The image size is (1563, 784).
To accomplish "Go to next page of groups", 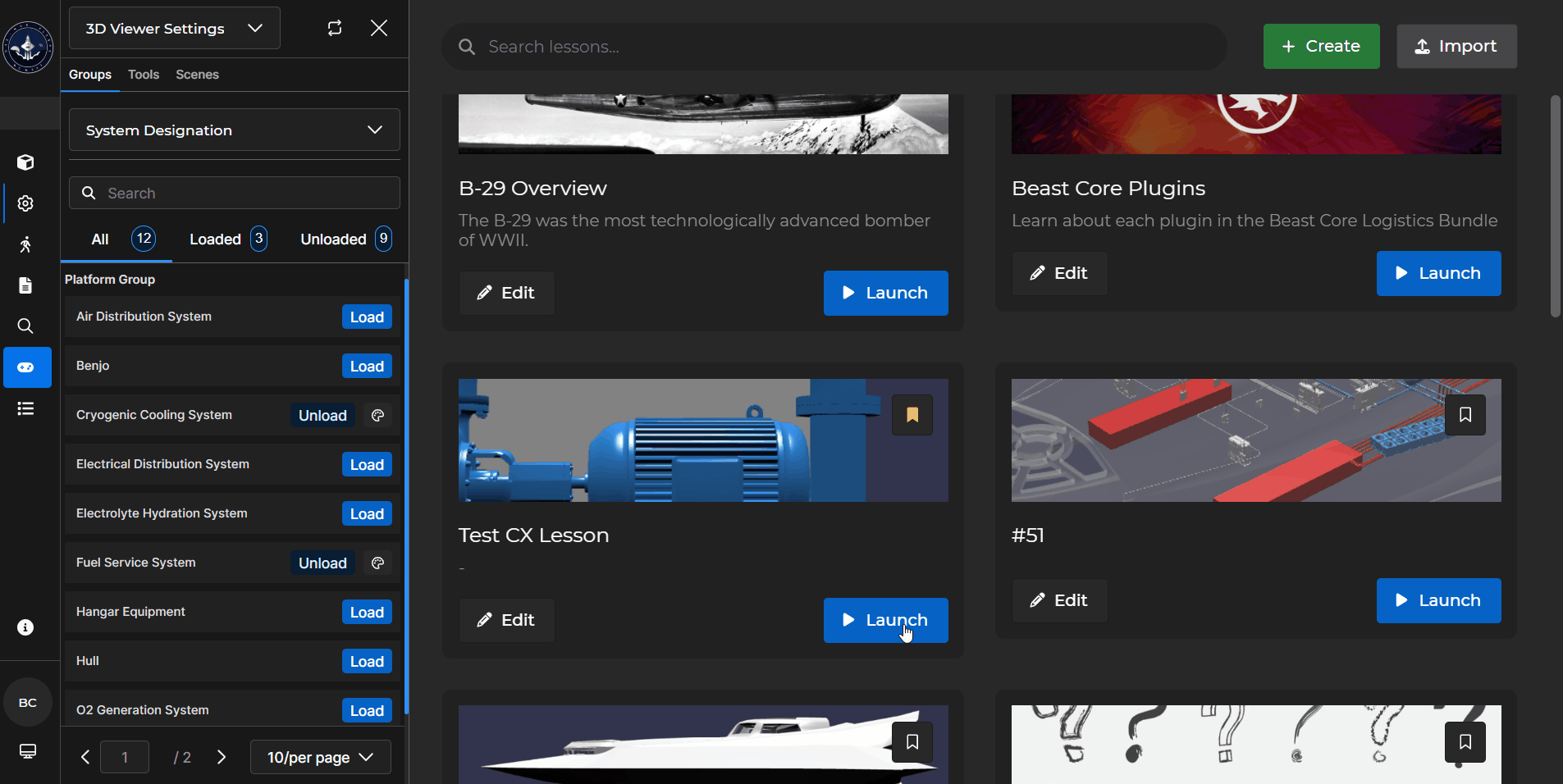I will click(221, 757).
